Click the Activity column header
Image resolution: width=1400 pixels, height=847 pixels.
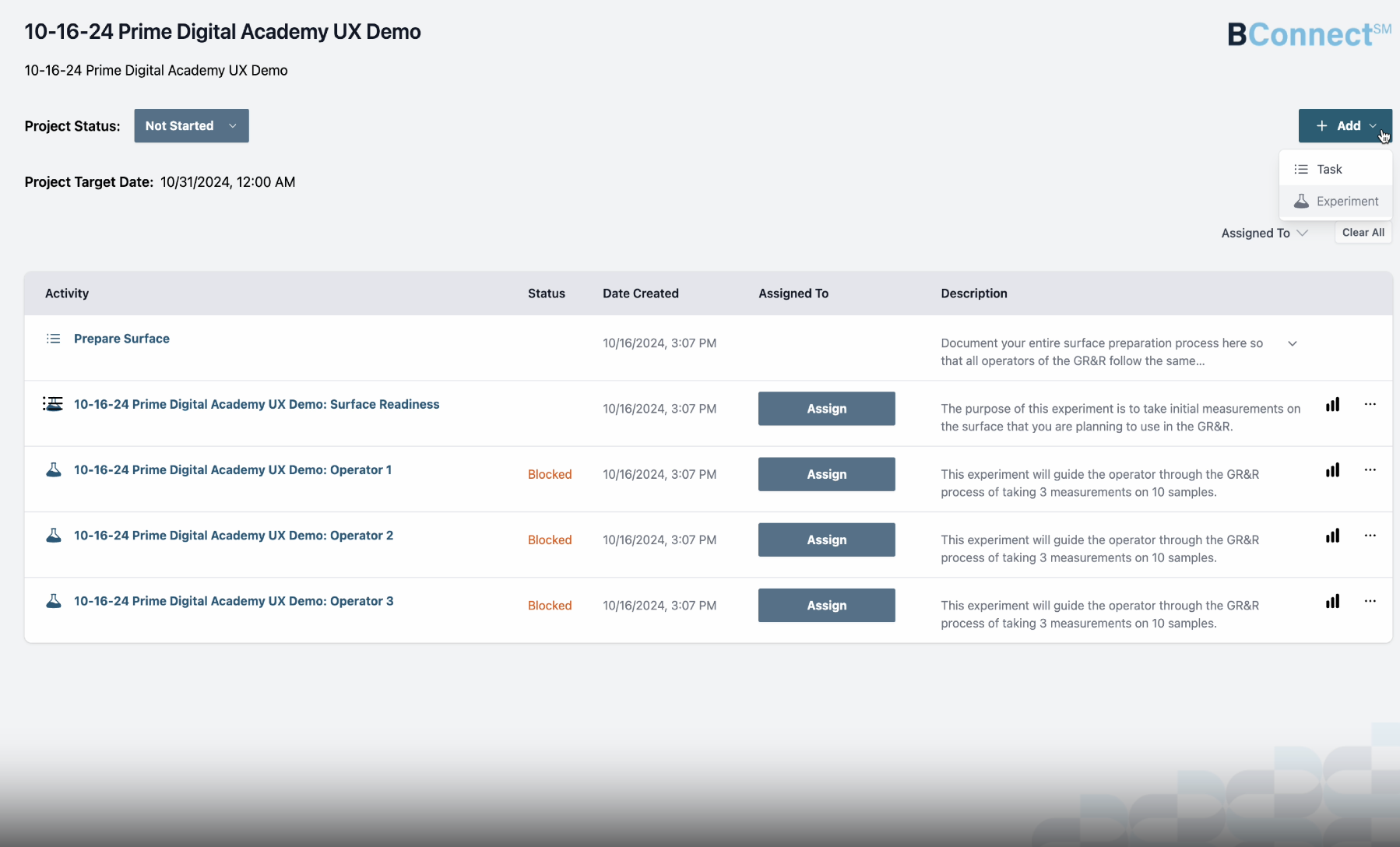pyautogui.click(x=67, y=293)
